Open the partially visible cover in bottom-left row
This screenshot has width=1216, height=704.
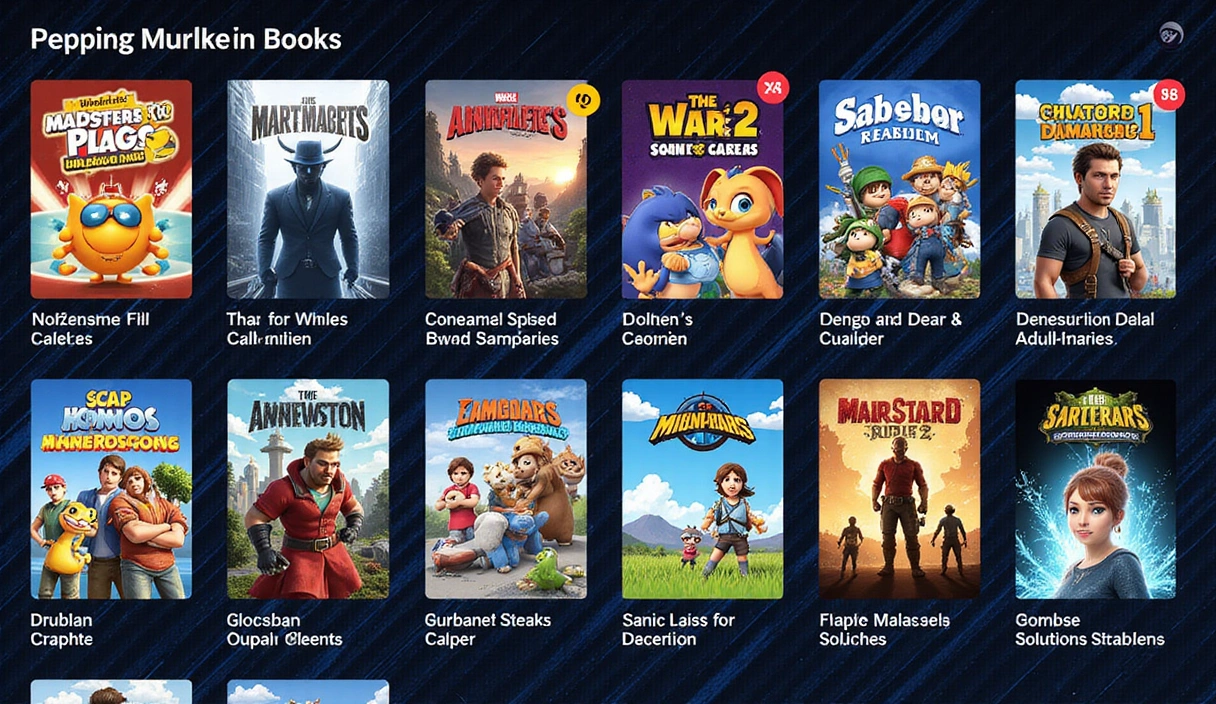coord(111,692)
